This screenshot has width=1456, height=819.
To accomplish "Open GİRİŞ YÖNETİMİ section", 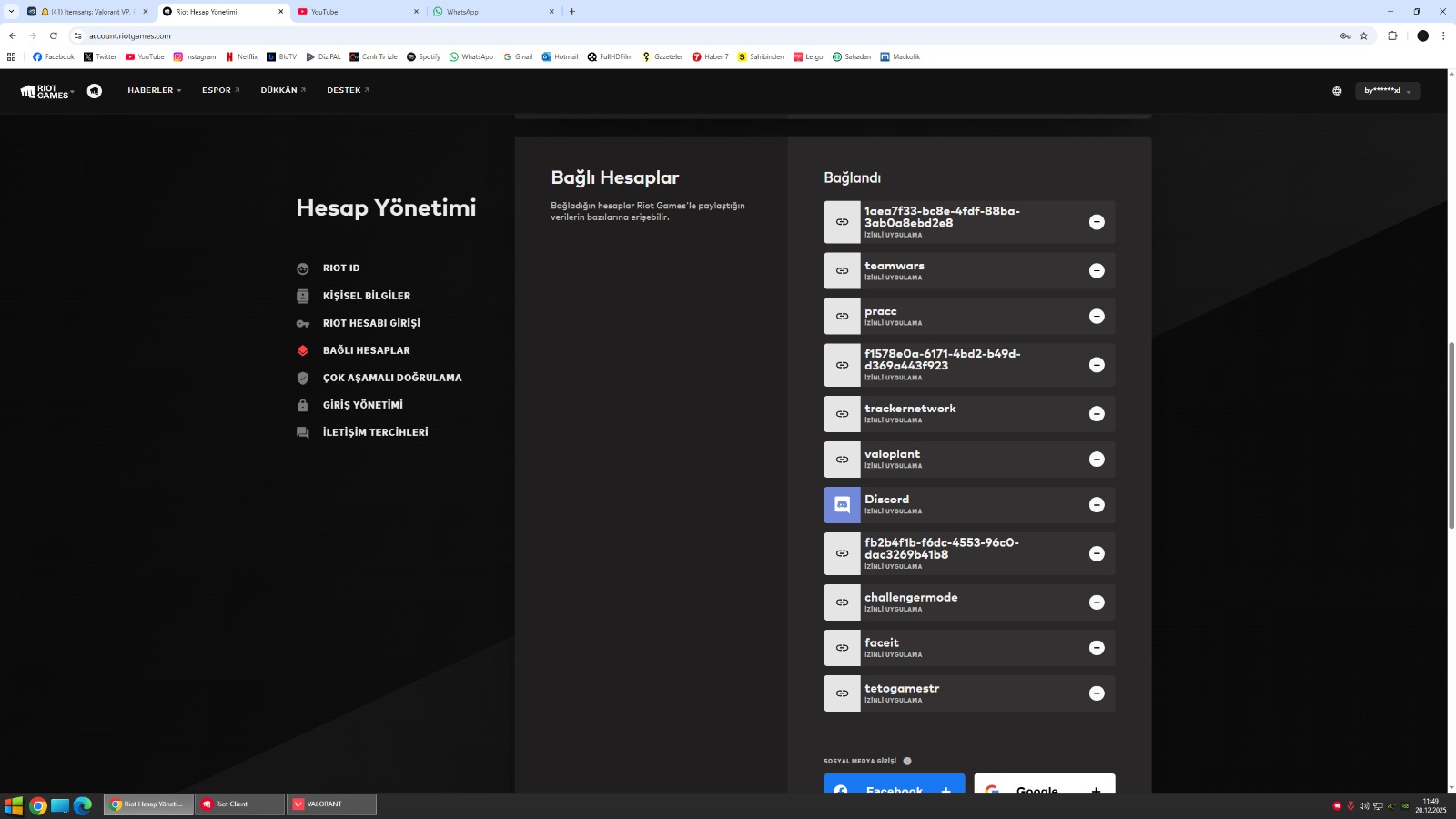I will click(x=362, y=405).
